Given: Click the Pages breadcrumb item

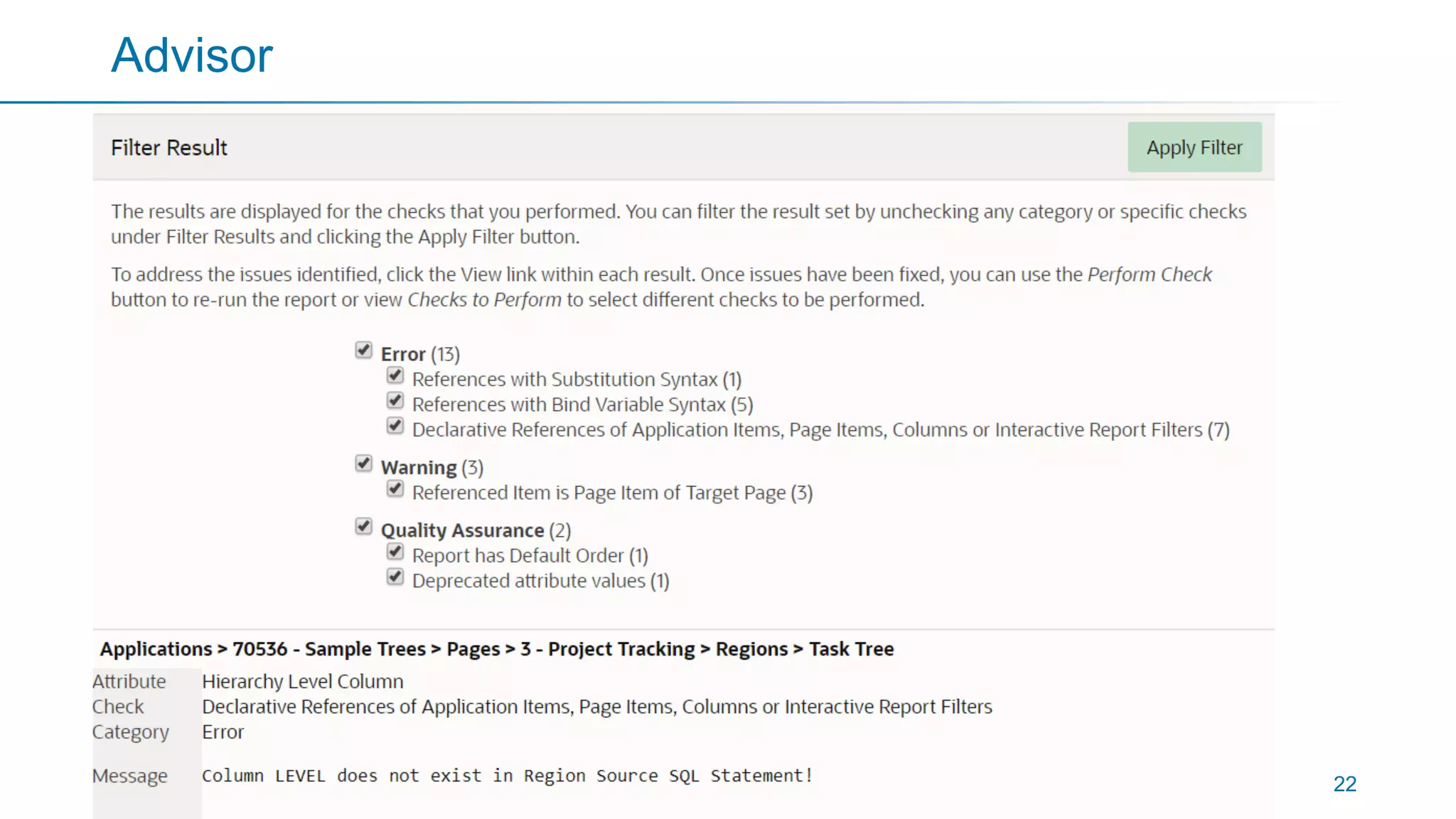Looking at the screenshot, I should [x=473, y=649].
